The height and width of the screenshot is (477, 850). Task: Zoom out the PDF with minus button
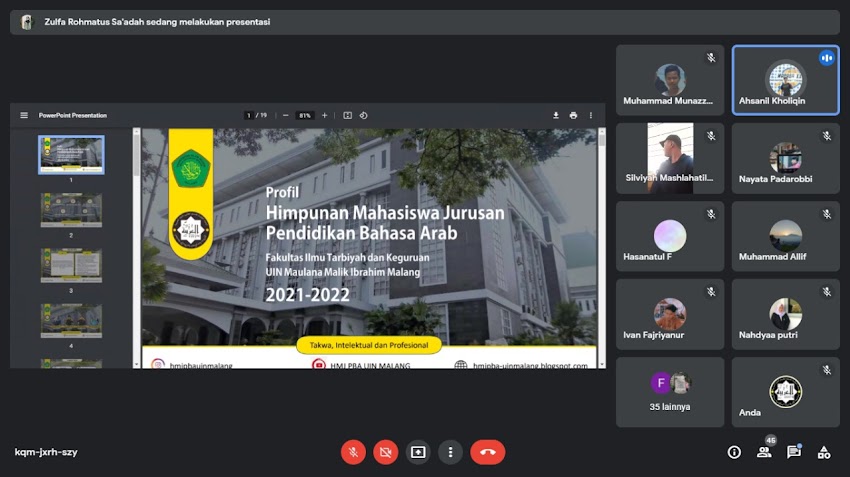[x=286, y=115]
